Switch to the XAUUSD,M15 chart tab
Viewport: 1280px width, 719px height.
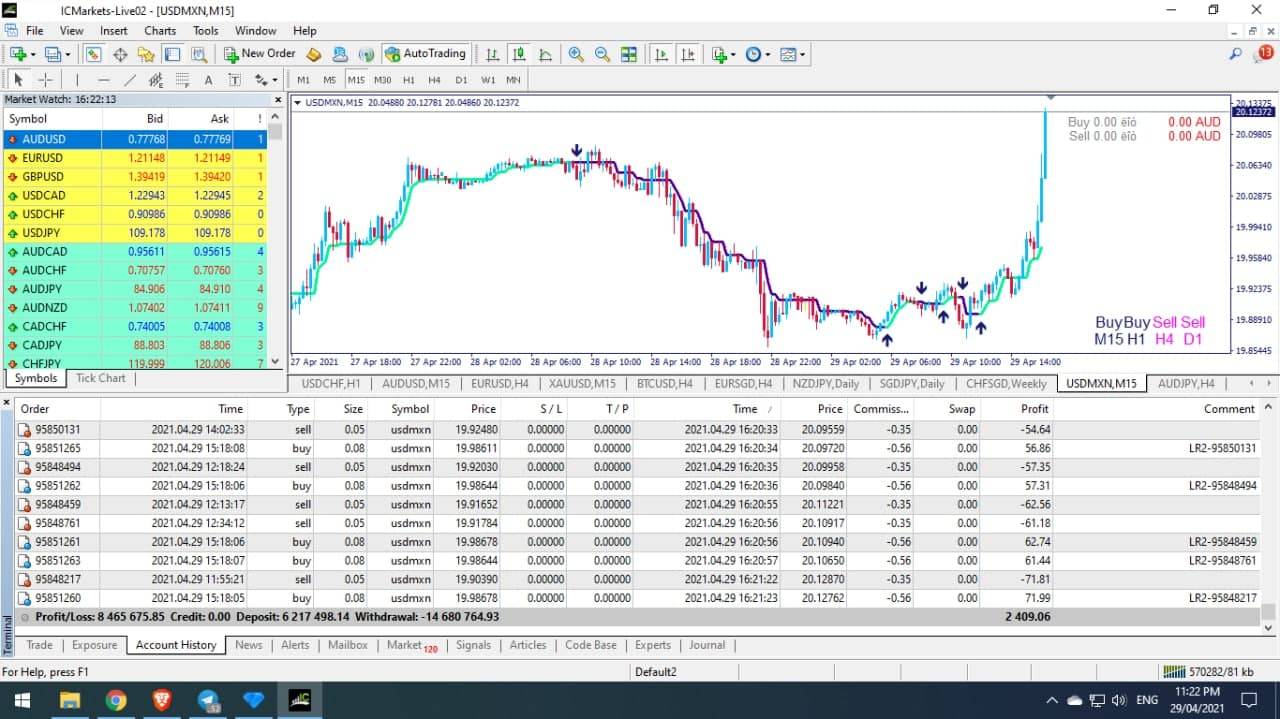click(x=582, y=384)
